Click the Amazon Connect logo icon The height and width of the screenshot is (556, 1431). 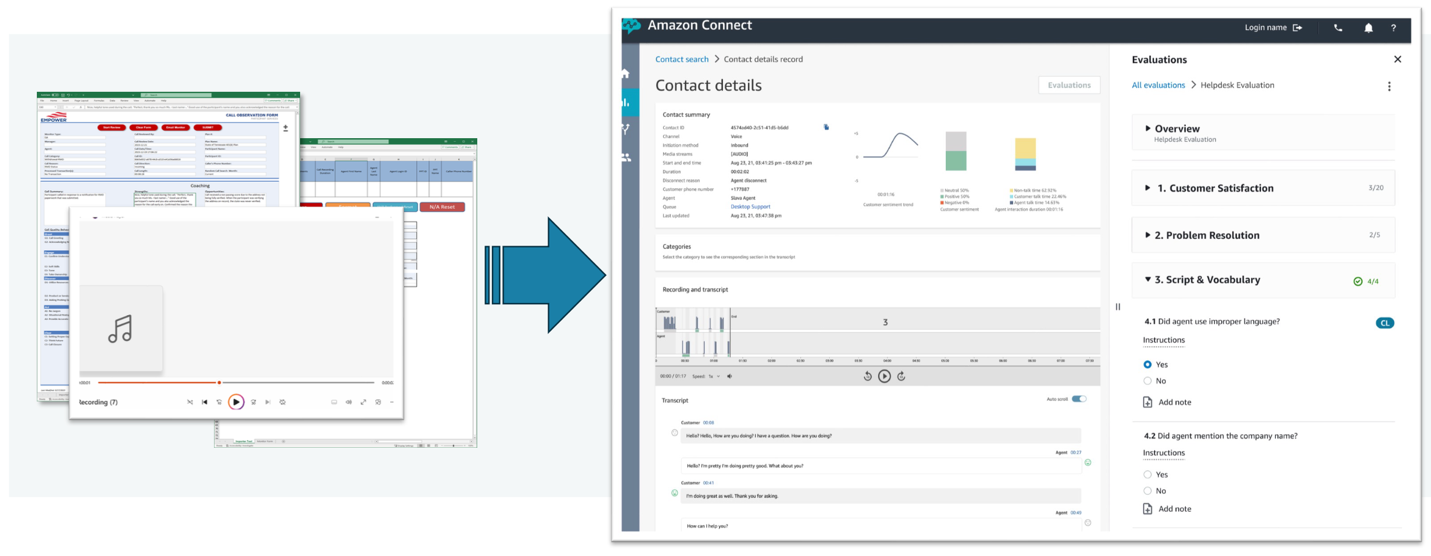(631, 27)
